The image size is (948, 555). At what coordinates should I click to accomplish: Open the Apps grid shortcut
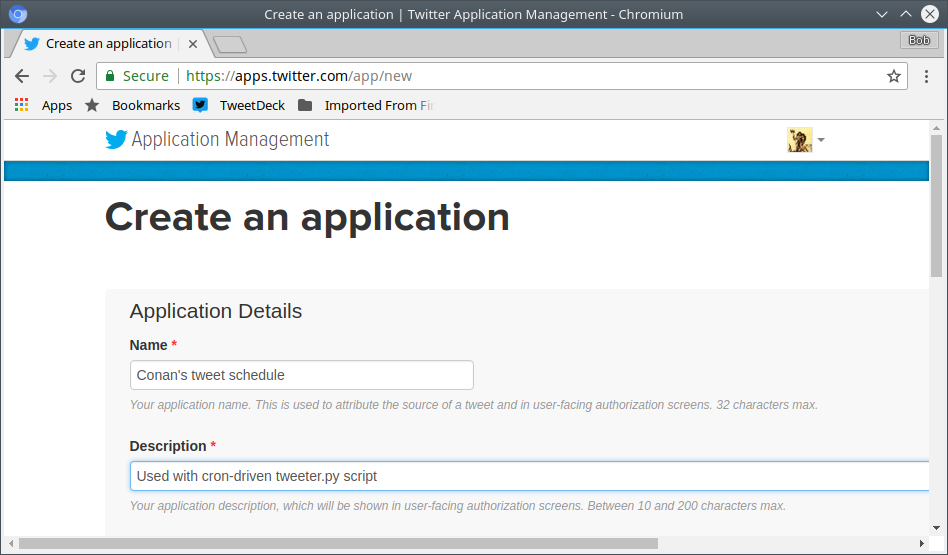[x=22, y=105]
